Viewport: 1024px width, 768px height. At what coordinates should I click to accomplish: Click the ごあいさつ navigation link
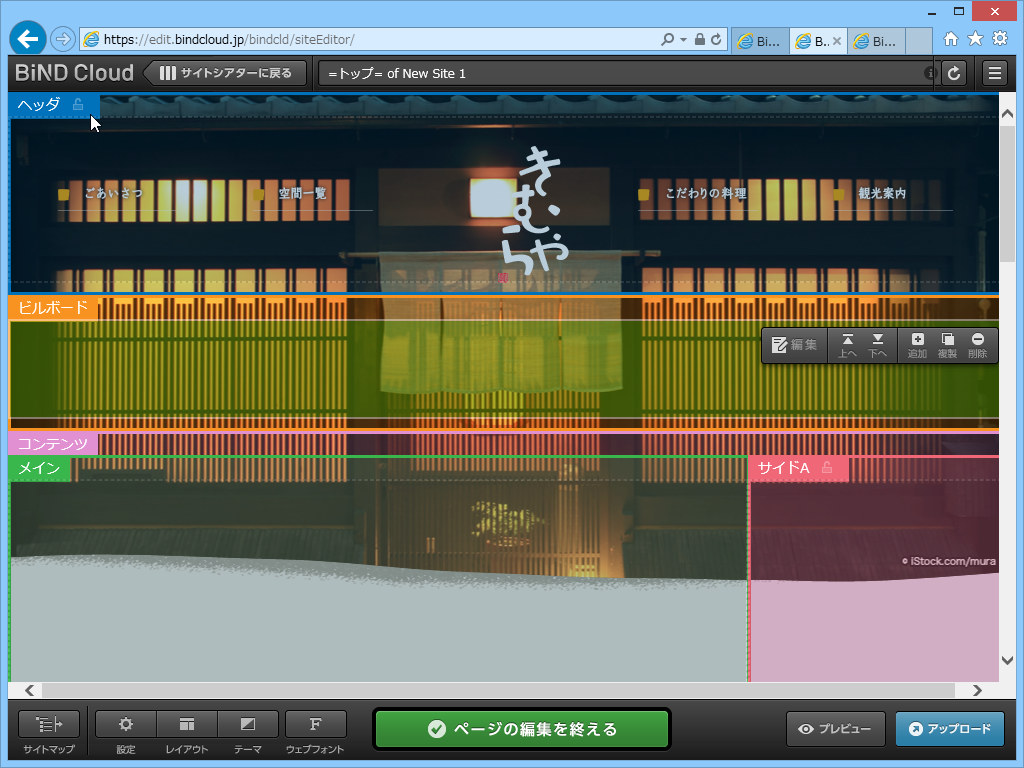tap(112, 193)
